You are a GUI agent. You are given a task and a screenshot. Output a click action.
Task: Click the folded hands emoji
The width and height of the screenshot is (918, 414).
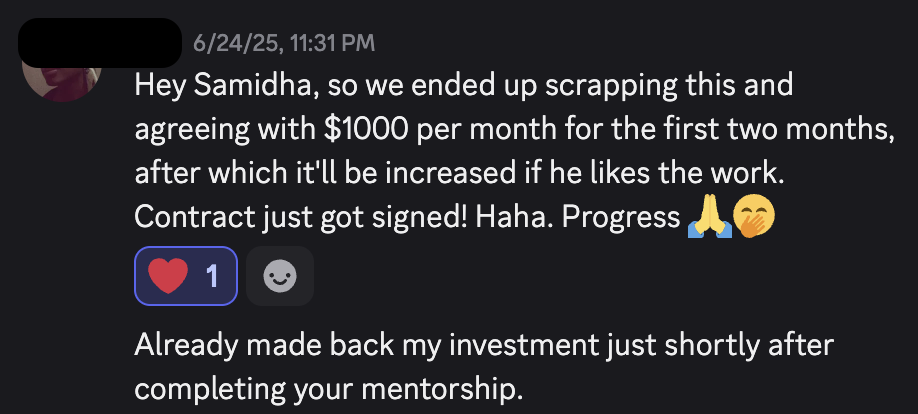710,217
